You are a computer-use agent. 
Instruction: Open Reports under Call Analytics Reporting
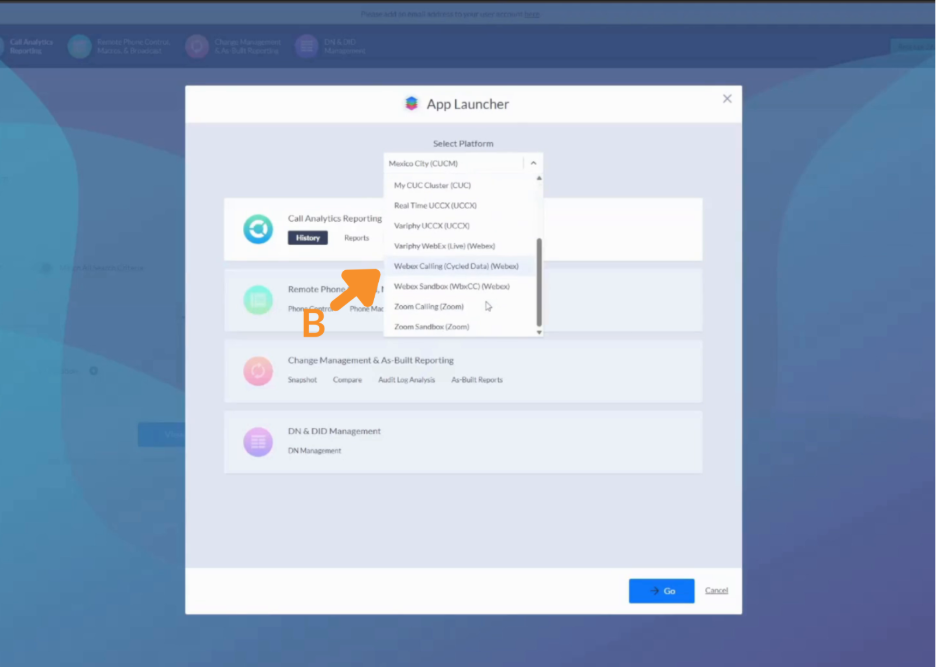pos(356,238)
